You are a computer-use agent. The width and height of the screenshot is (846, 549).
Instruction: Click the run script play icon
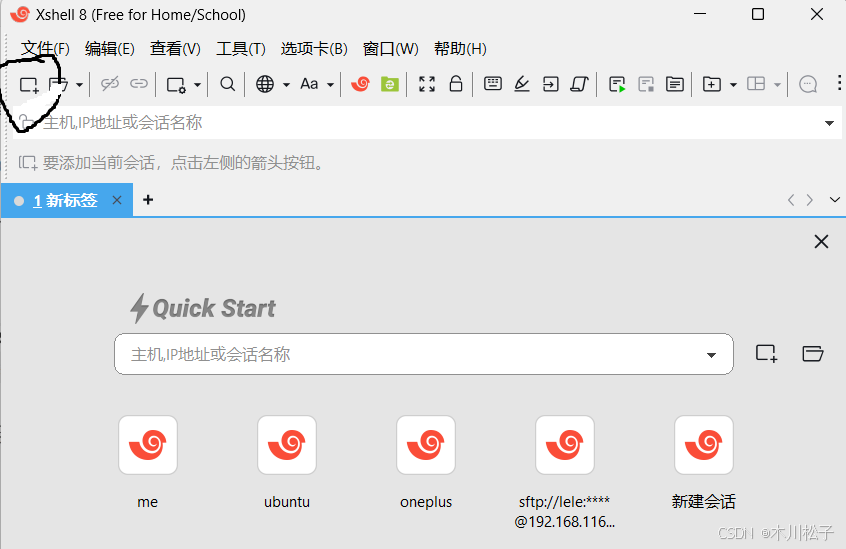617,85
